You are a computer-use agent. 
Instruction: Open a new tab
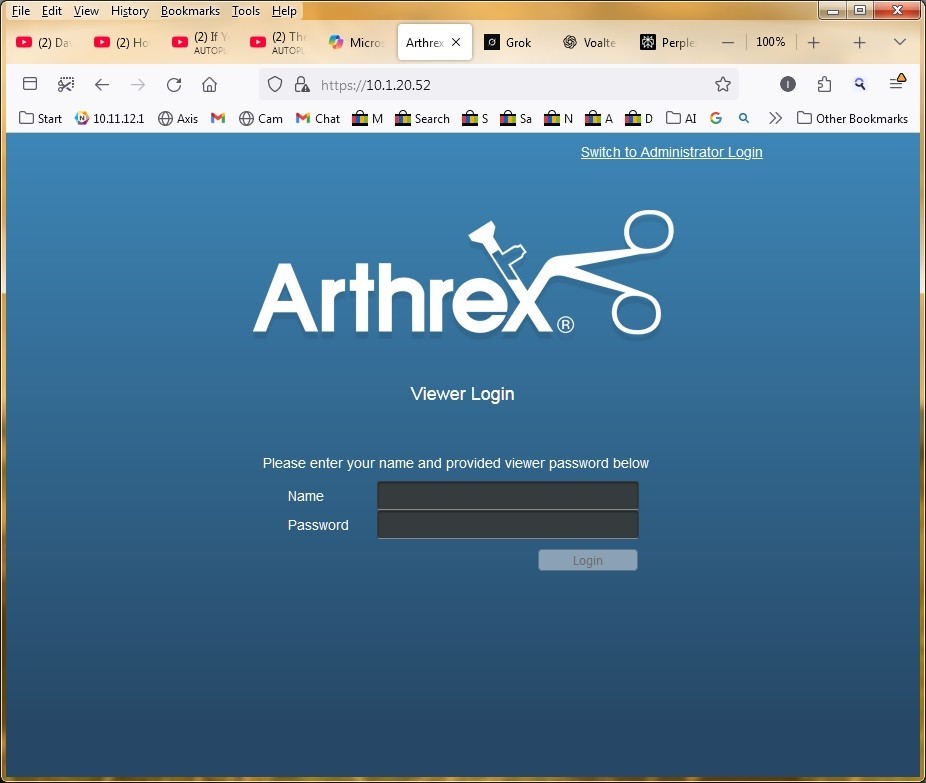coord(859,43)
